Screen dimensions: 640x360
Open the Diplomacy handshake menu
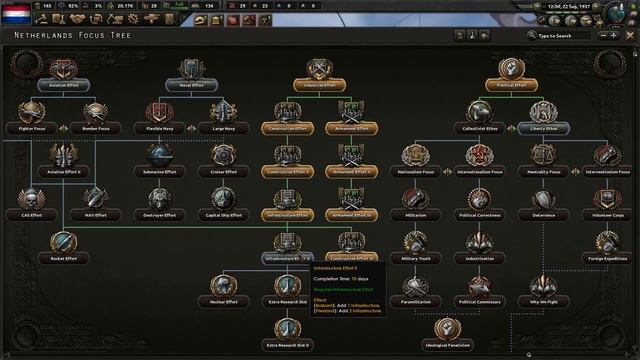[78, 19]
